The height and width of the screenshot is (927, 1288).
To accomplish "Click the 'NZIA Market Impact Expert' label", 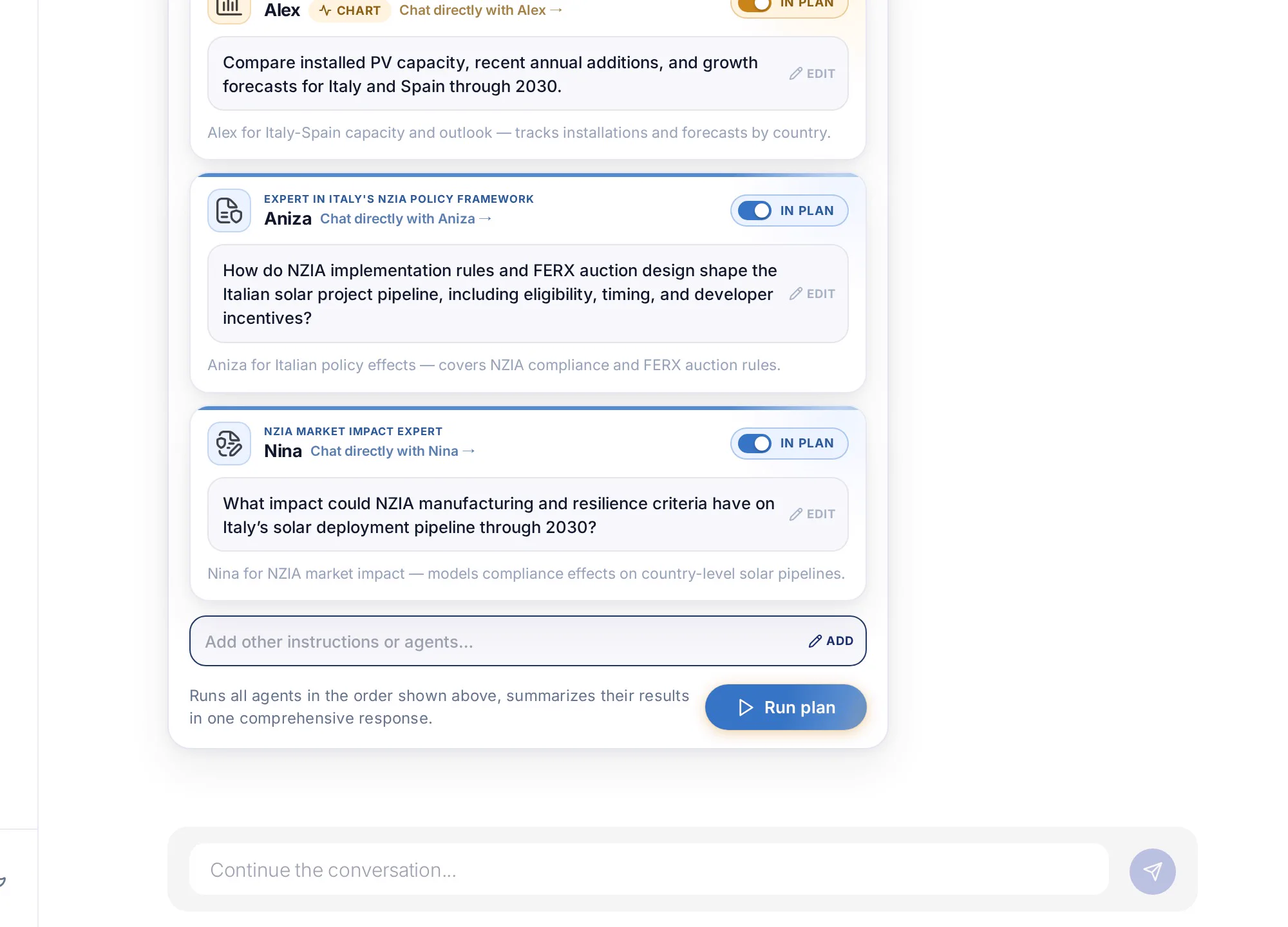I will pyautogui.click(x=353, y=431).
